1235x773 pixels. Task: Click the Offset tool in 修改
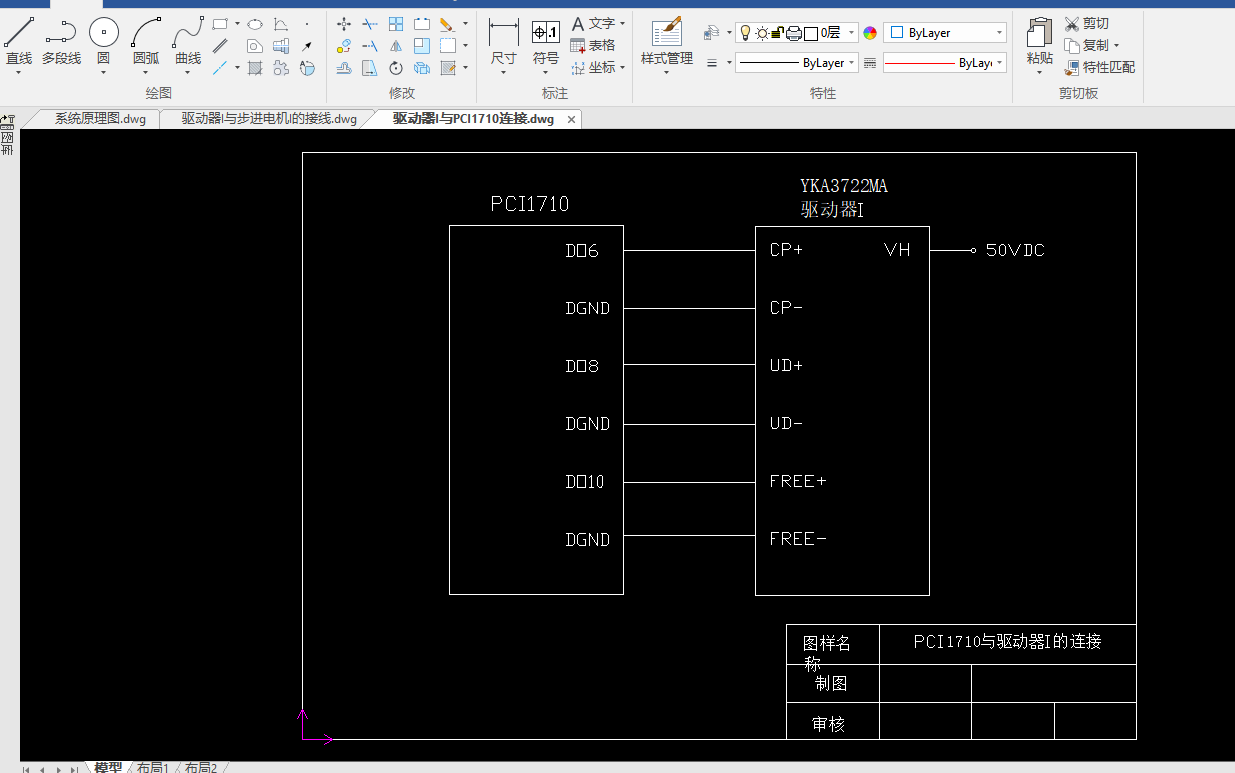point(344,68)
